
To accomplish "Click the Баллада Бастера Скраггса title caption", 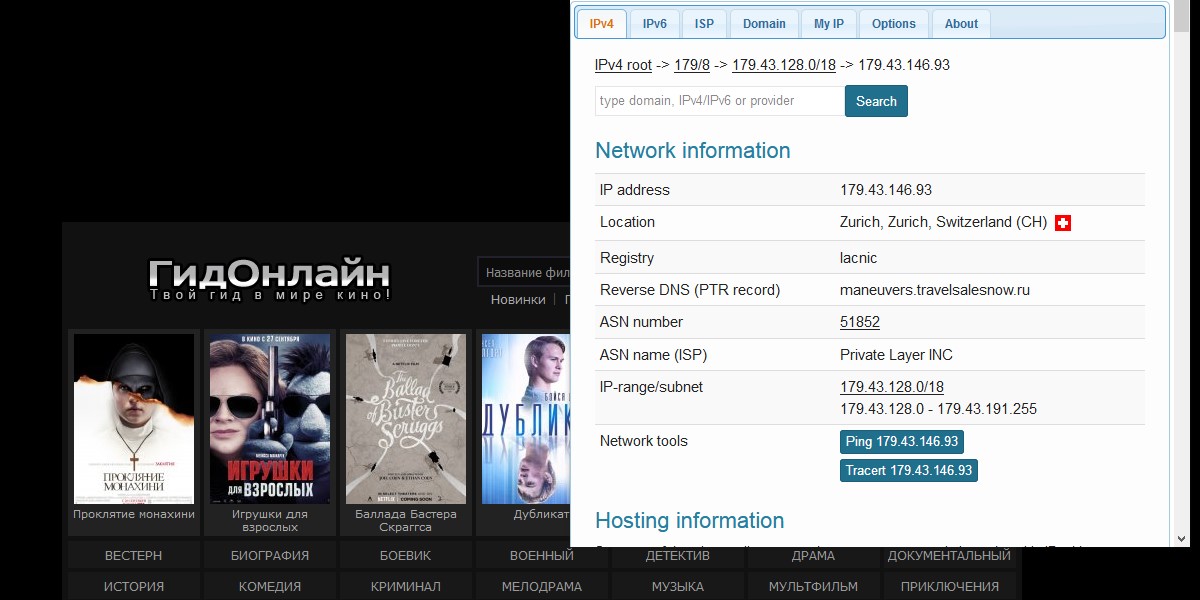I will [406, 521].
